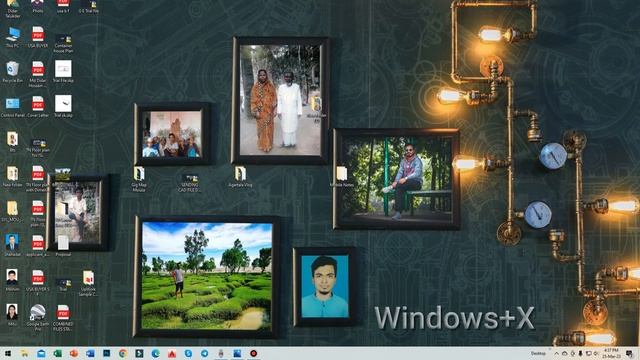
Task: Select the Cover Letter PDF file
Action: point(38,107)
